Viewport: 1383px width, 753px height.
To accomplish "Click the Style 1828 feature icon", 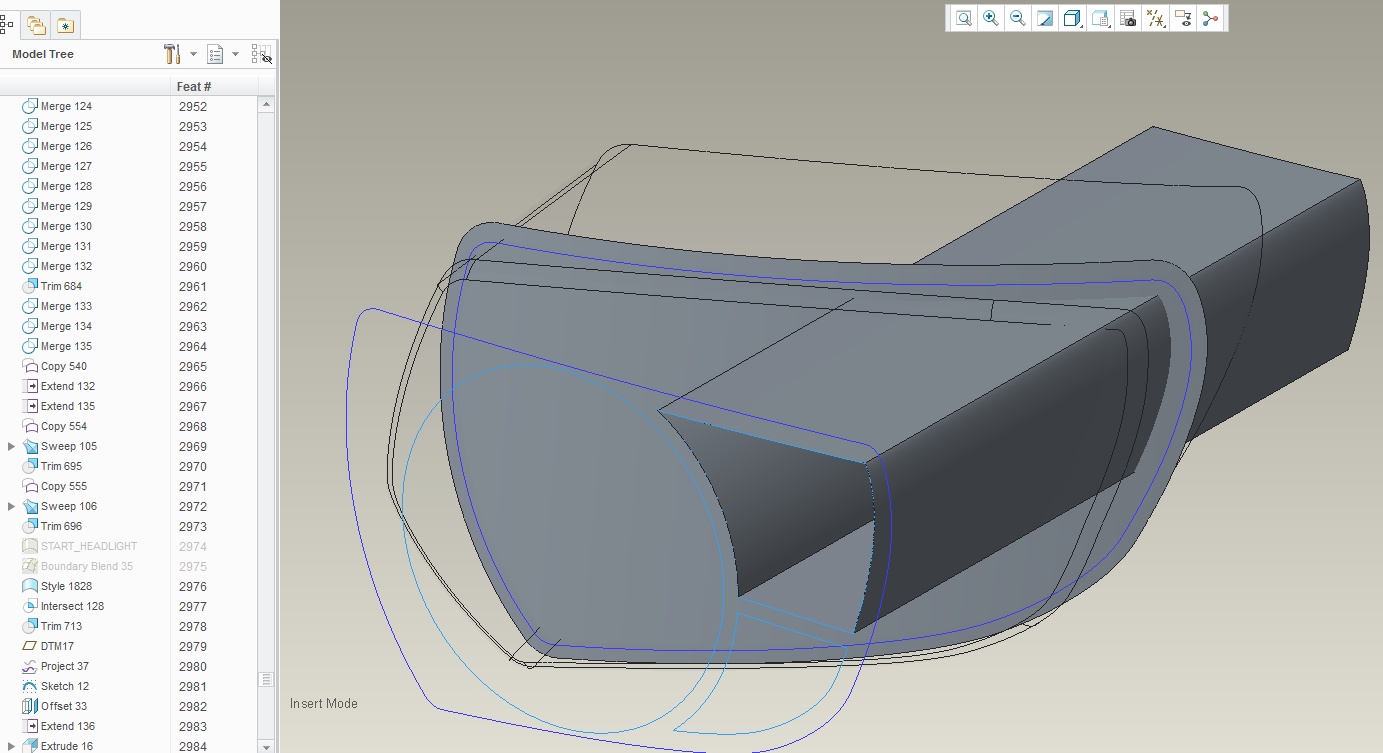I will click(30, 586).
